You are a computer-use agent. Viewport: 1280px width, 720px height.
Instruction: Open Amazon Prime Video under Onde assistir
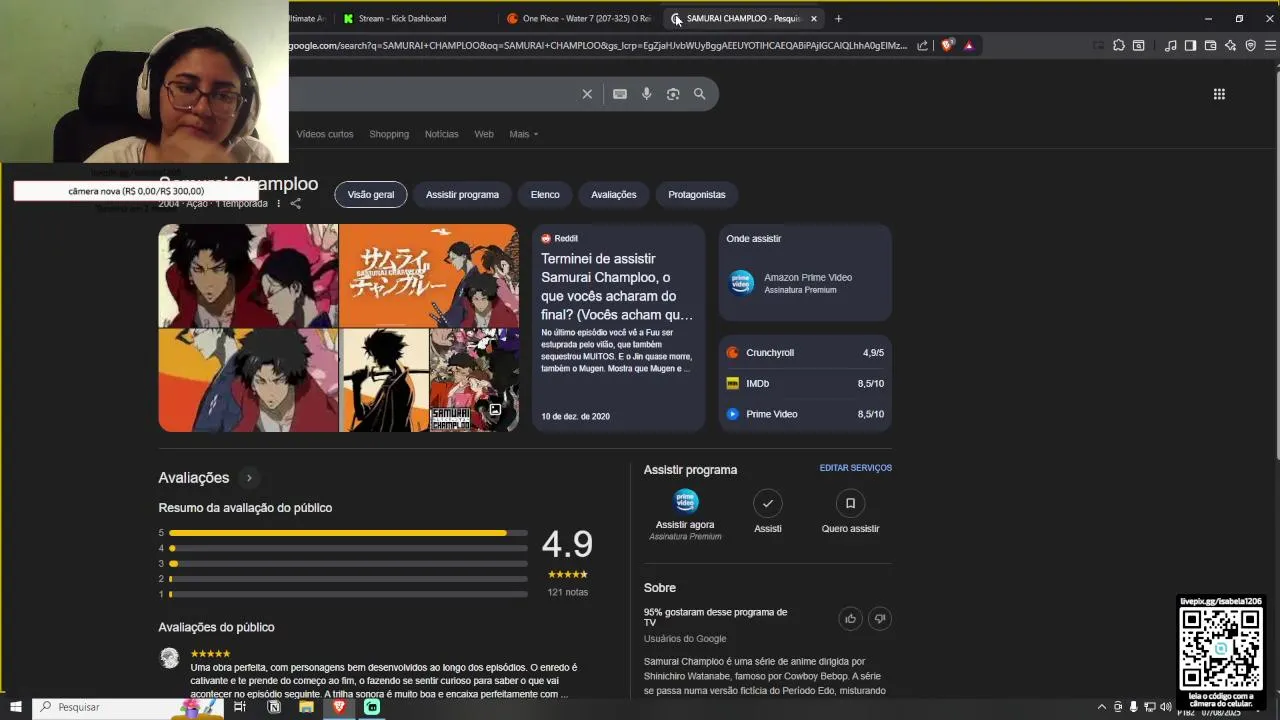pyautogui.click(x=805, y=283)
